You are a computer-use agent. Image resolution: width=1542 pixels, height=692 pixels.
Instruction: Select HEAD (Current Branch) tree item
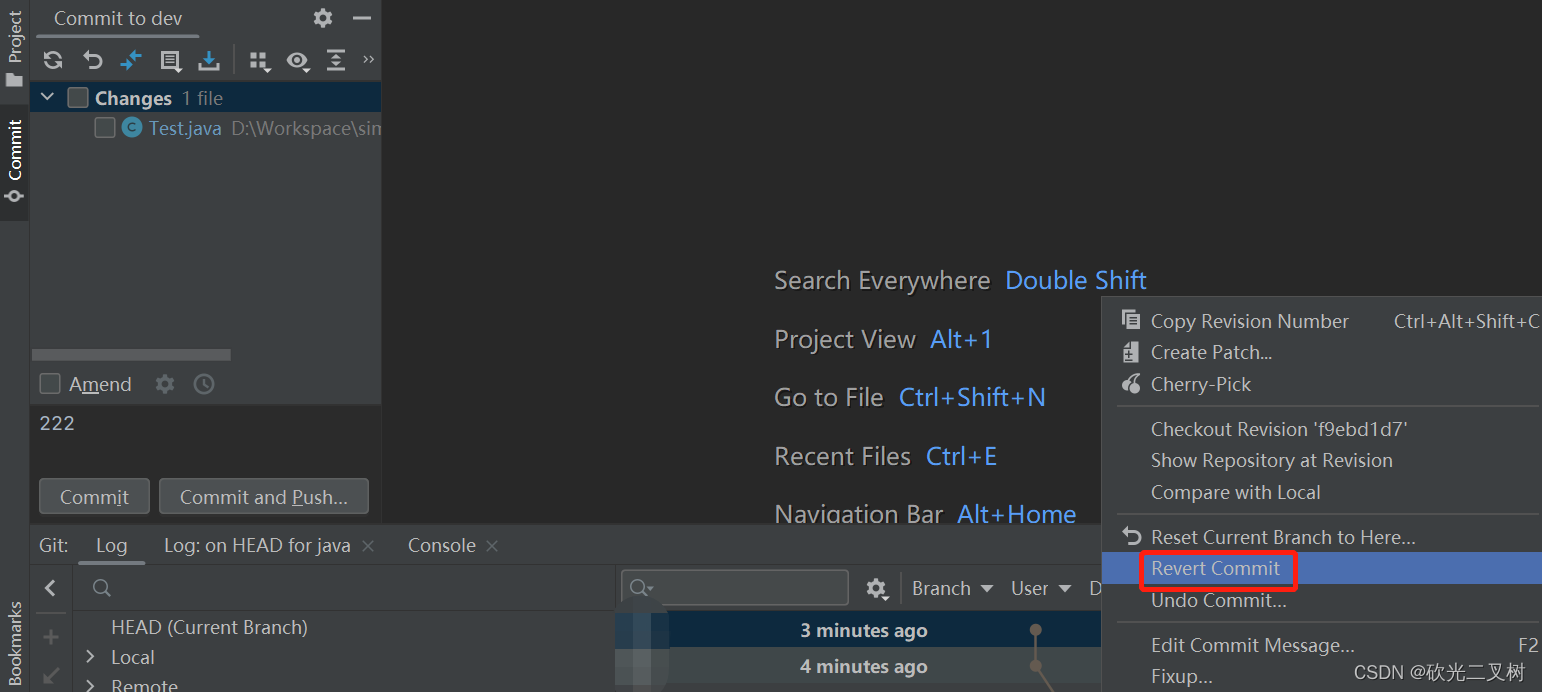[209, 627]
